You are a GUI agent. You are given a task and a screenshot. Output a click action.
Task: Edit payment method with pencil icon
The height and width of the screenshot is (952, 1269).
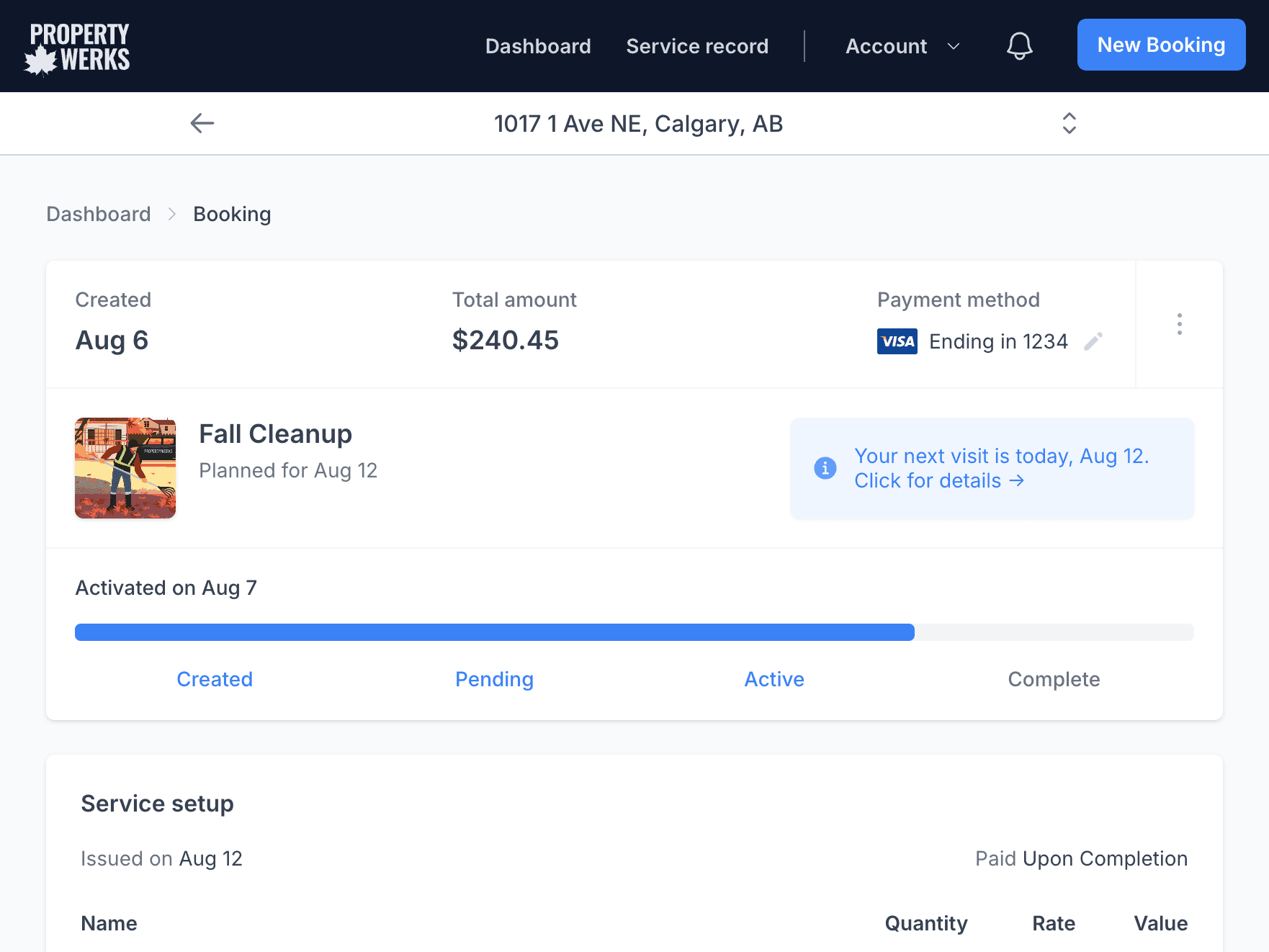(x=1093, y=341)
